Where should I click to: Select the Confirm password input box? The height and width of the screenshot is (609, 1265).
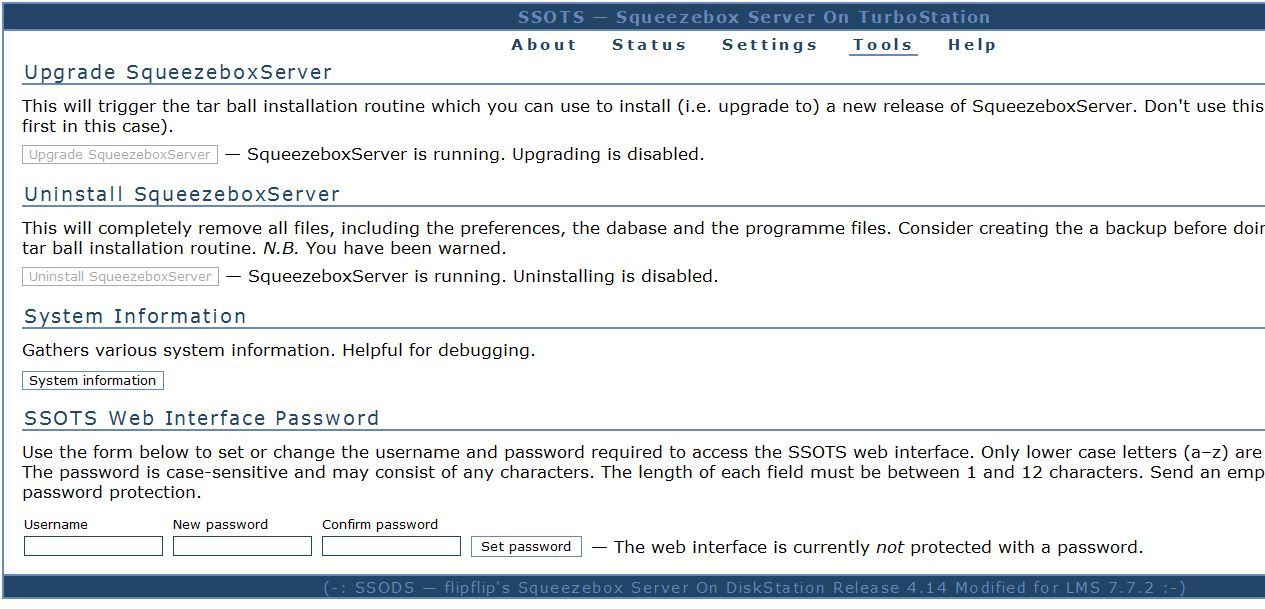click(x=391, y=547)
